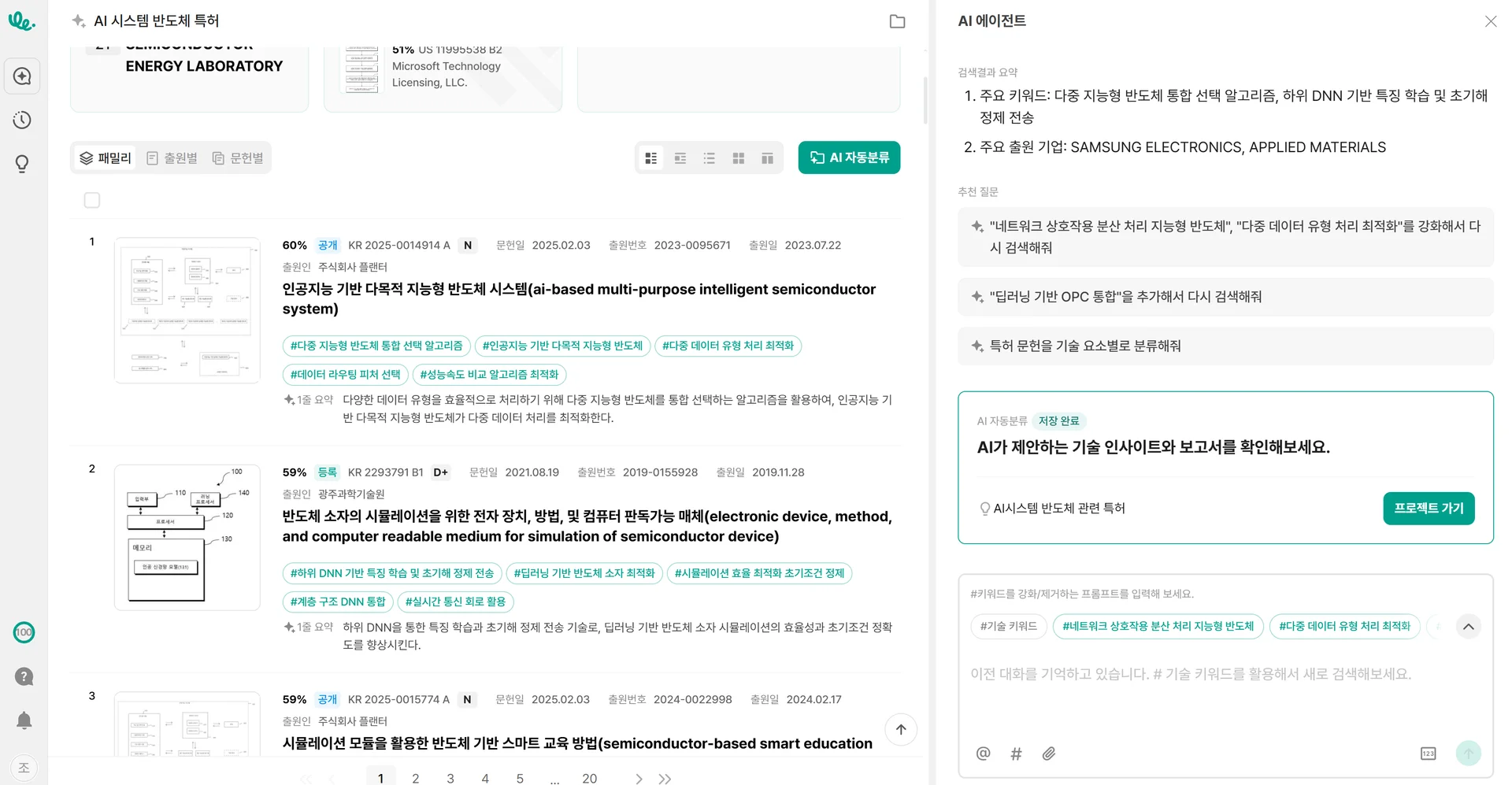The image size is (1512, 785).
Task: Open the user profile avatar '조'
Action: [24, 768]
